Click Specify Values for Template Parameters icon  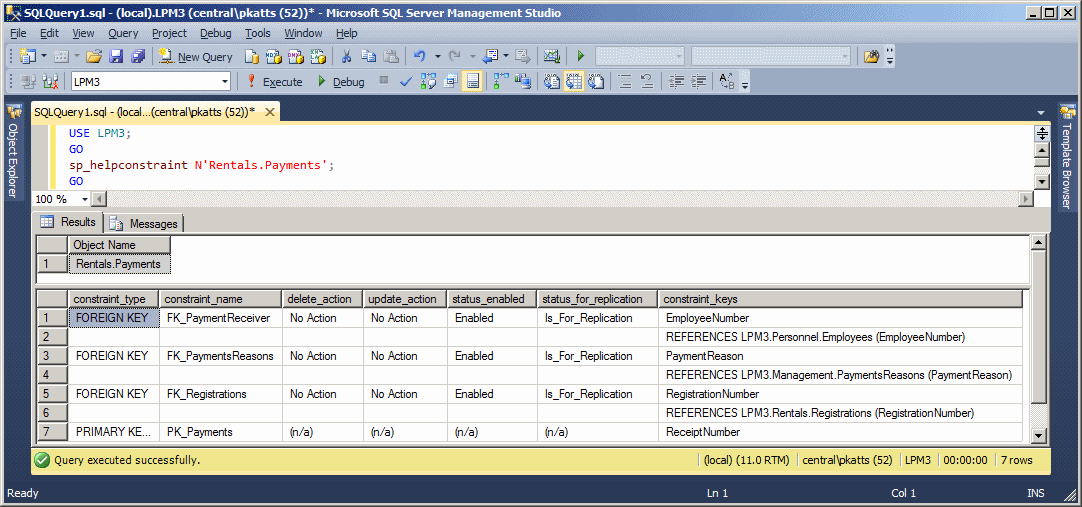coord(727,82)
